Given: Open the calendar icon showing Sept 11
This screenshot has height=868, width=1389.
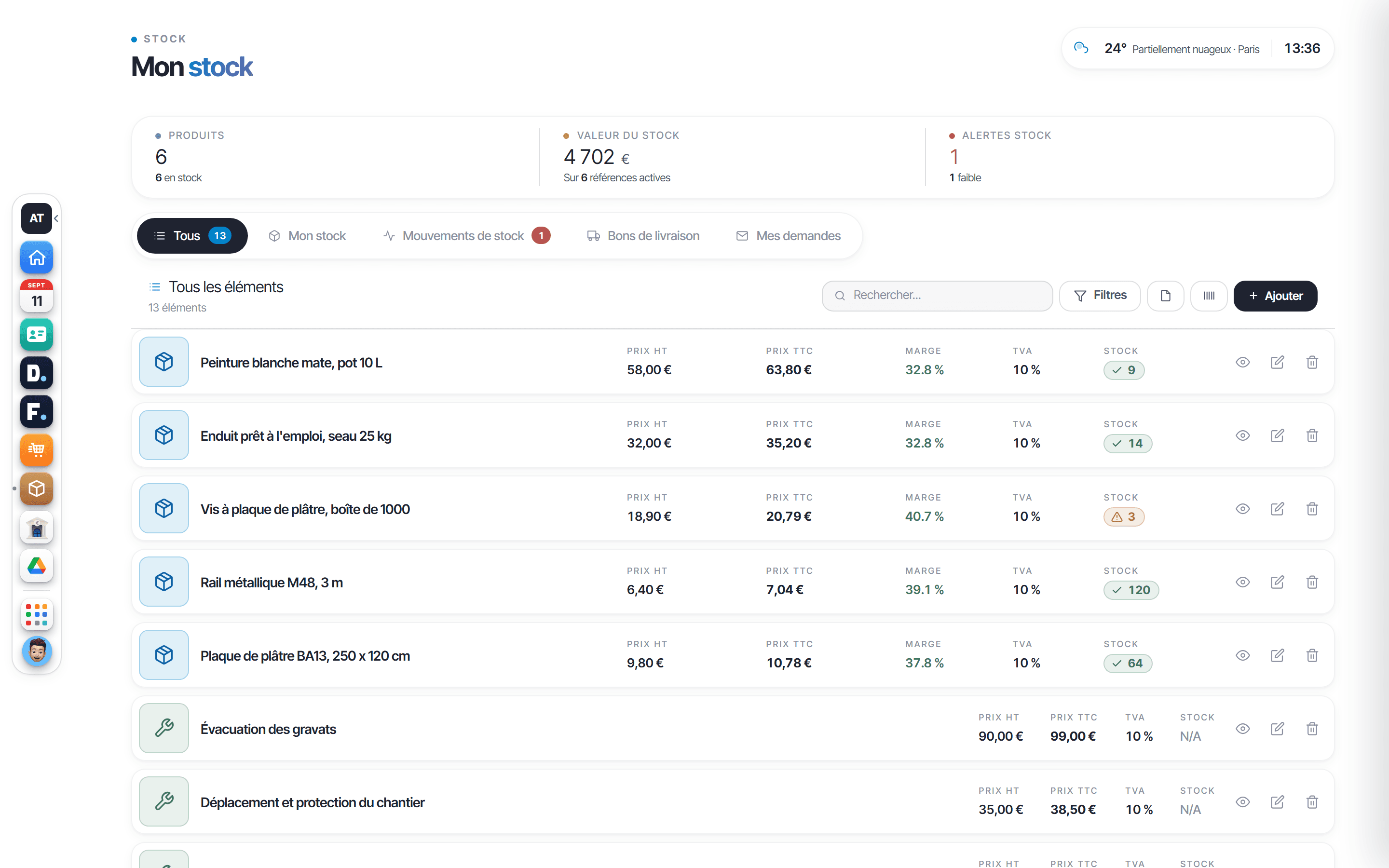Looking at the screenshot, I should [37, 296].
